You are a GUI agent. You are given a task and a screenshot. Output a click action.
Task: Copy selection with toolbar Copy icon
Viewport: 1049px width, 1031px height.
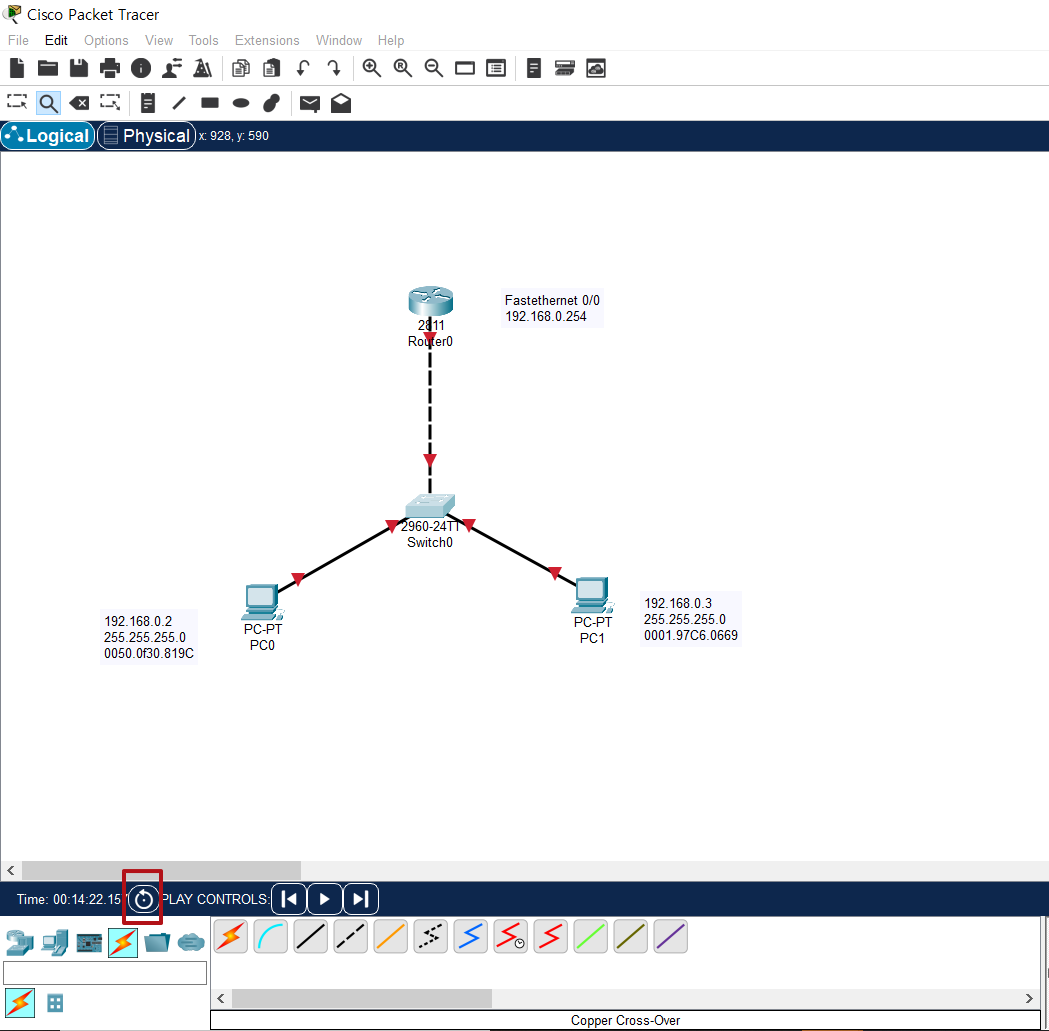241,68
